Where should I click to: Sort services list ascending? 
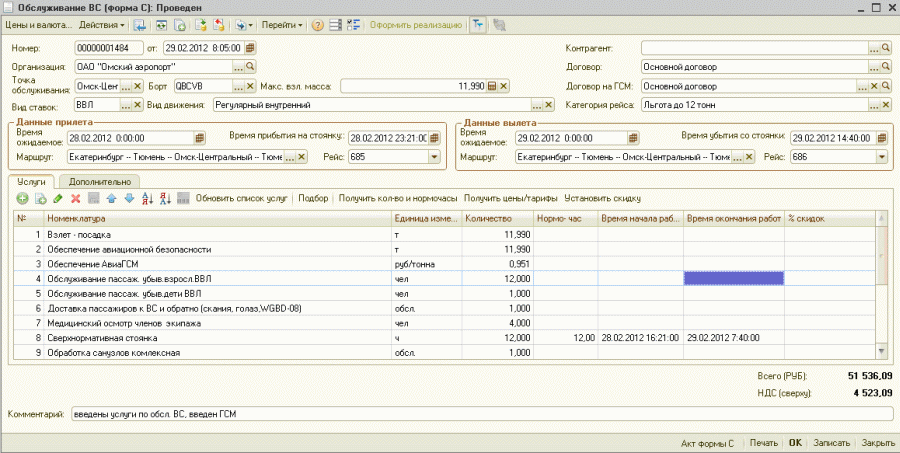point(148,199)
